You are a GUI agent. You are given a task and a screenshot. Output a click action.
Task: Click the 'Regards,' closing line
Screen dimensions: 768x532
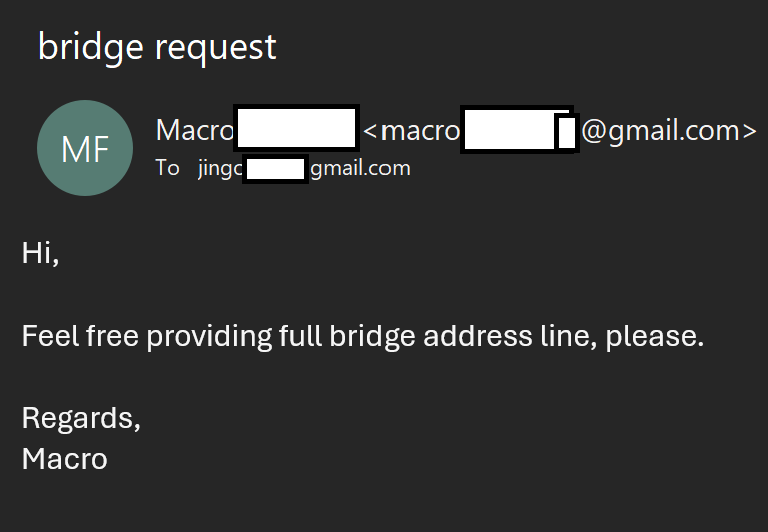[81, 419]
